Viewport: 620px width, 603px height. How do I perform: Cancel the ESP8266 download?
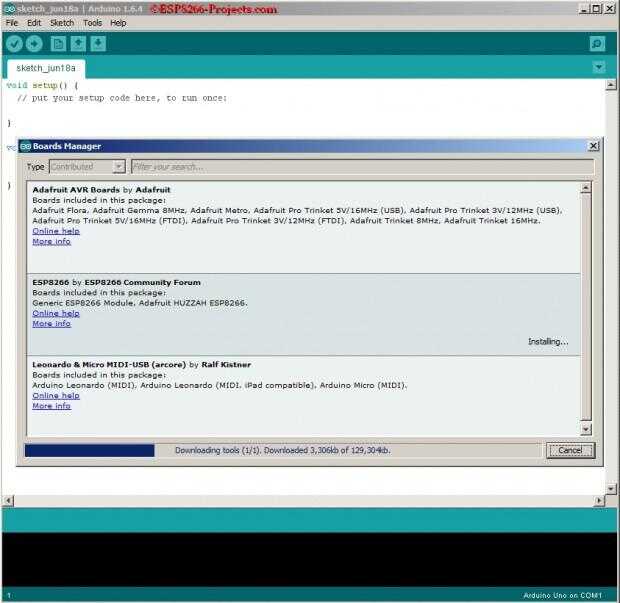570,450
